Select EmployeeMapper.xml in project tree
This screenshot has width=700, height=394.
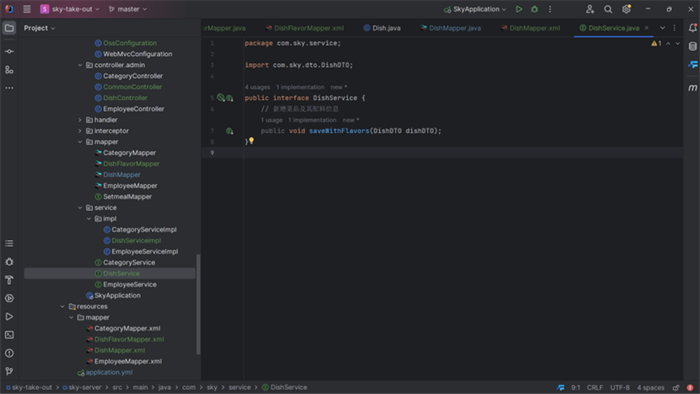pyautogui.click(x=124, y=361)
